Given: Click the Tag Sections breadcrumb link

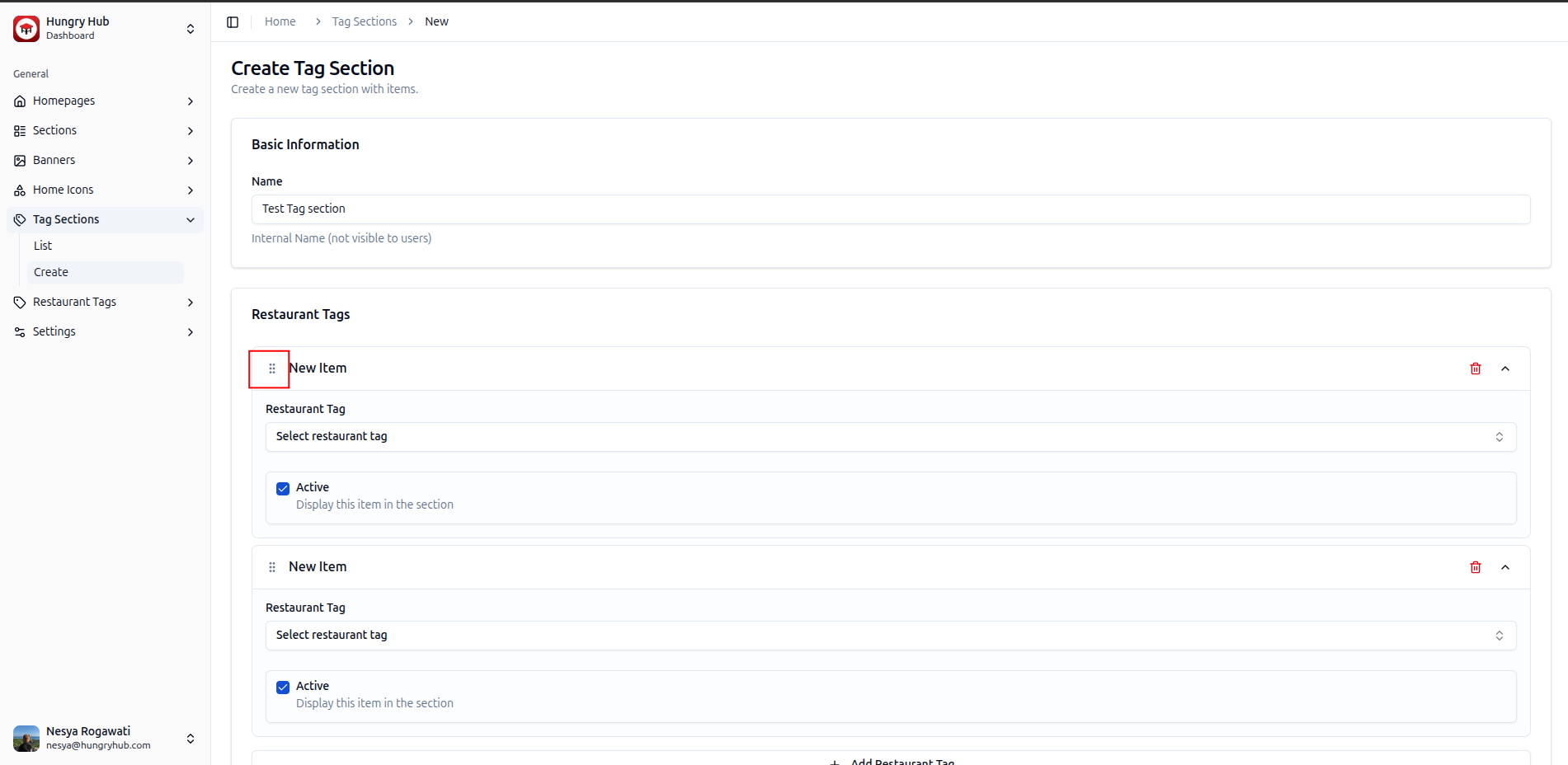Looking at the screenshot, I should pos(364,21).
